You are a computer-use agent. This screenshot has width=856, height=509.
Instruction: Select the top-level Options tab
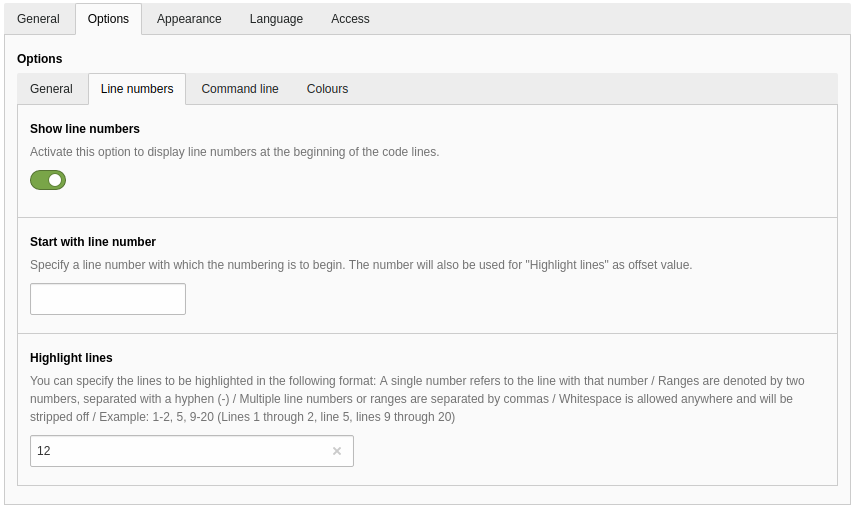pos(108,19)
